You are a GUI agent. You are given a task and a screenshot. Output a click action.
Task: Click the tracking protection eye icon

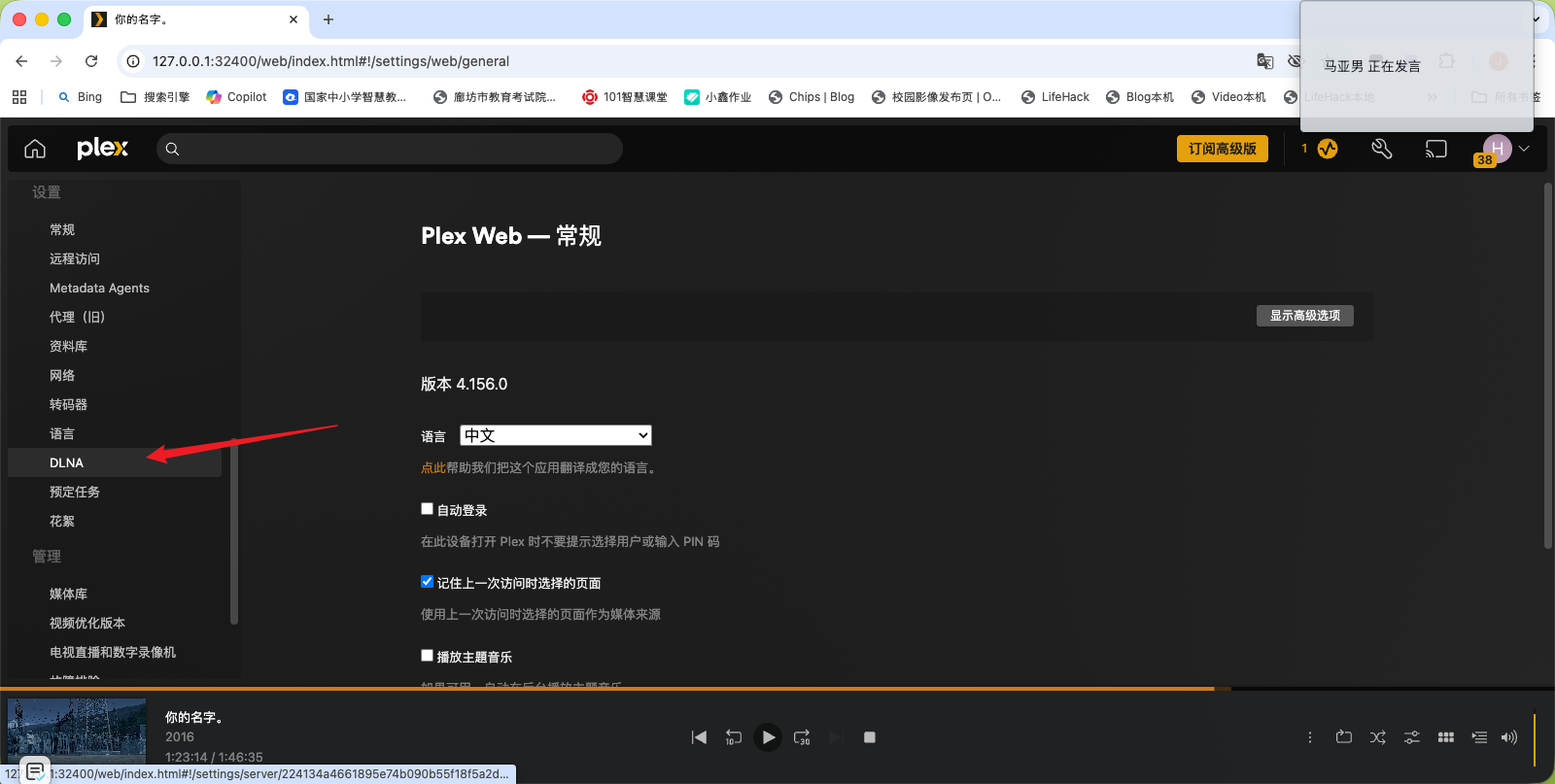click(1294, 61)
